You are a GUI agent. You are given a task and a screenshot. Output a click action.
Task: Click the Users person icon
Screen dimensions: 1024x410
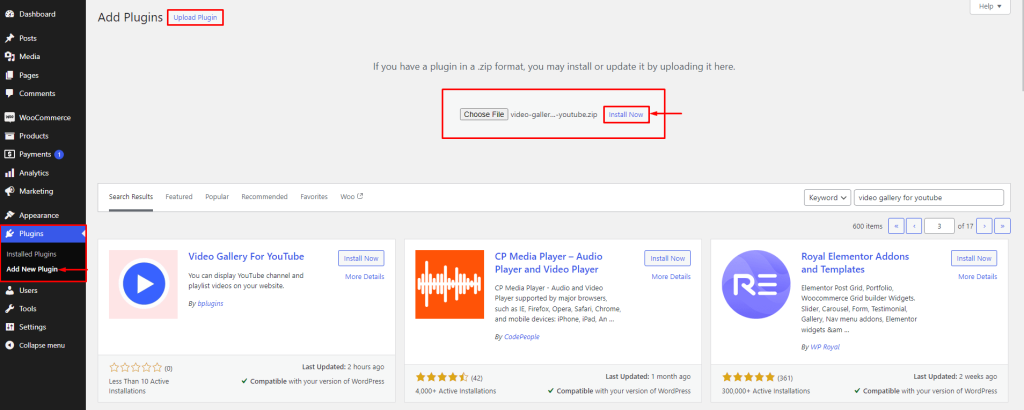point(10,291)
